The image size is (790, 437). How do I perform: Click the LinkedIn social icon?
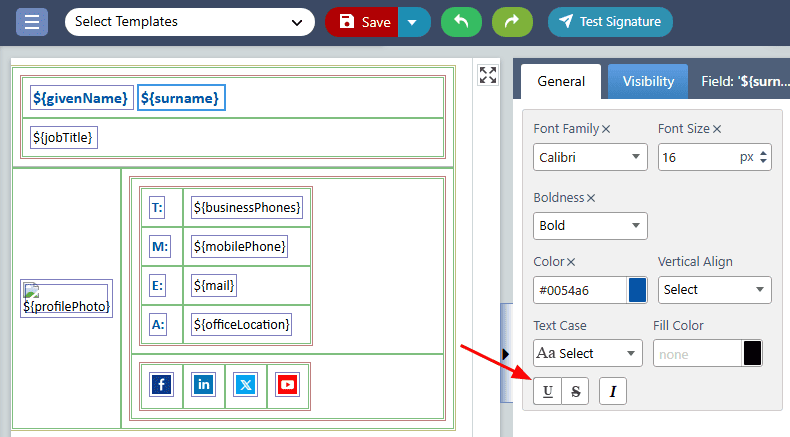(203, 384)
